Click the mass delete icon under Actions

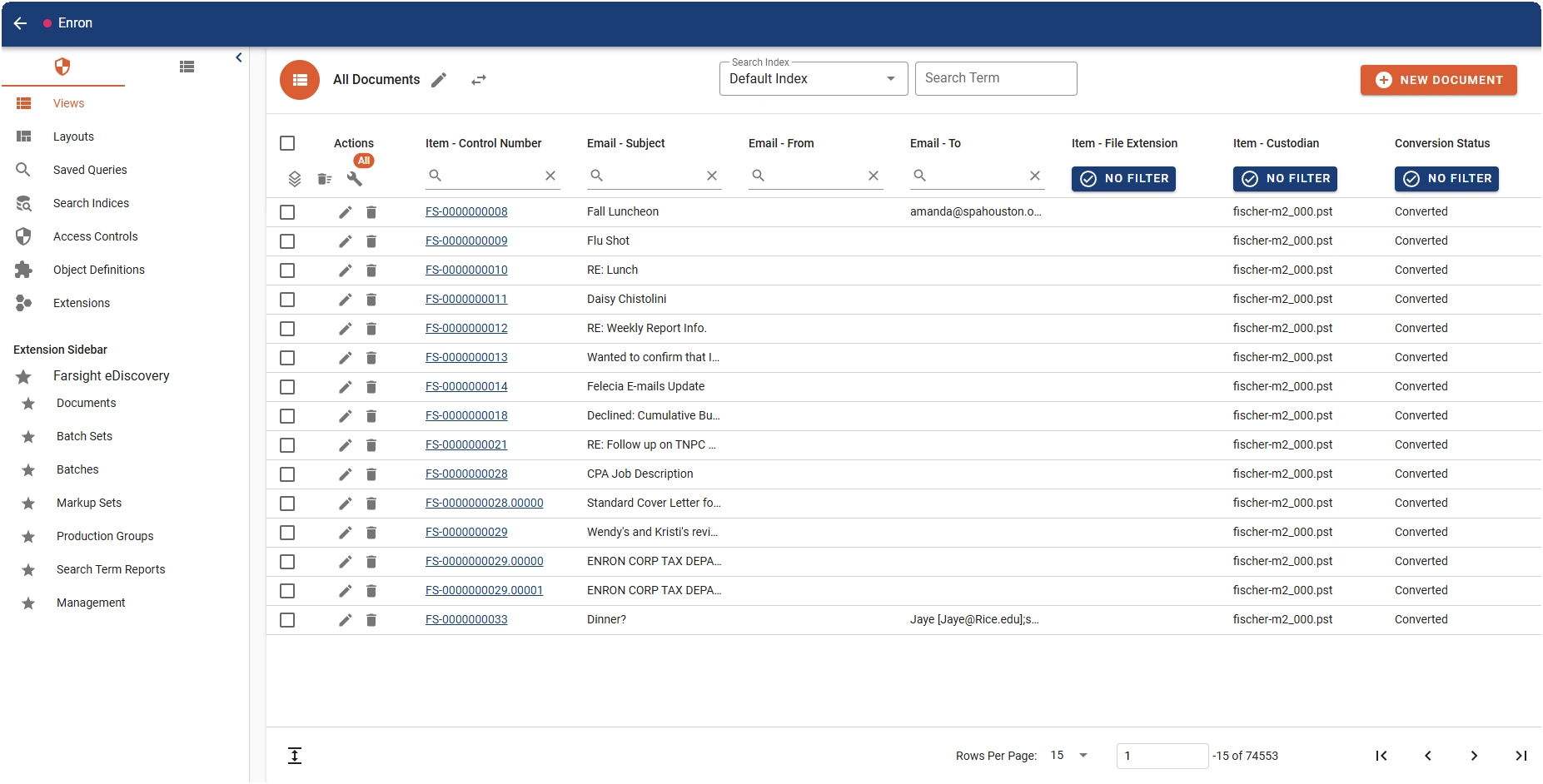coord(325,179)
